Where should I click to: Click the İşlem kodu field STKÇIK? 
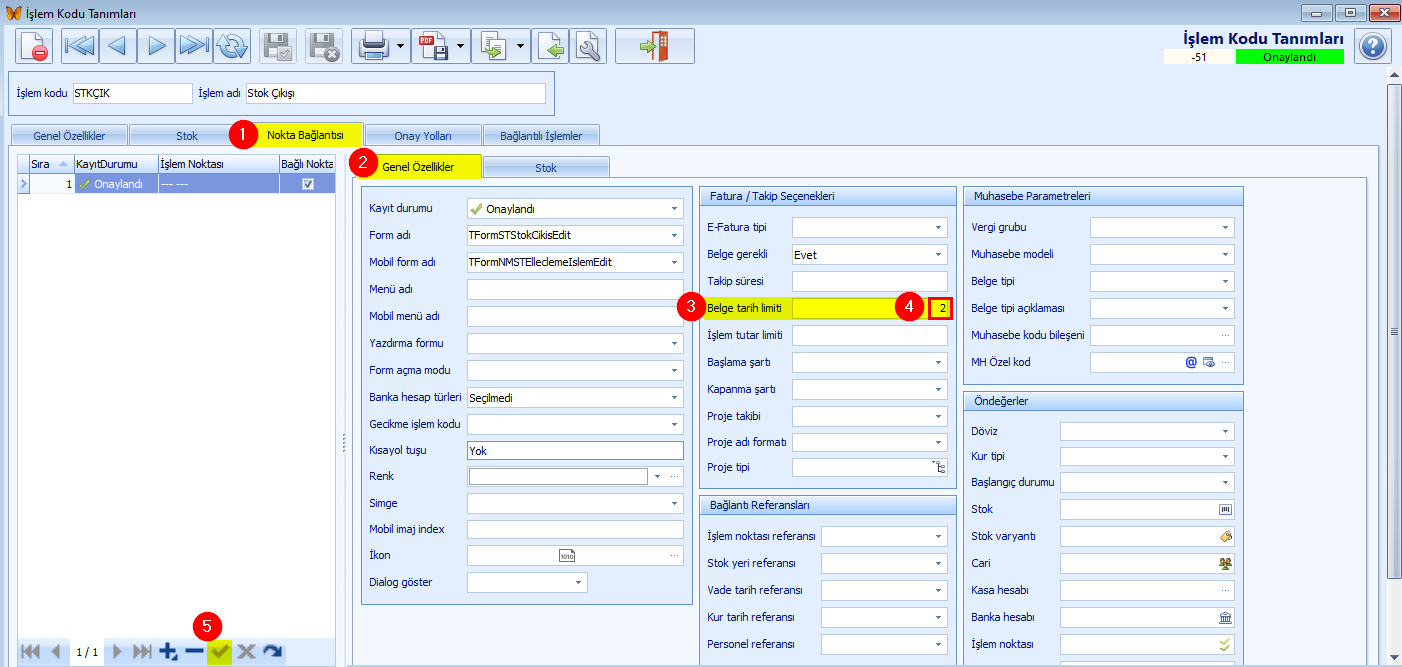(131, 93)
